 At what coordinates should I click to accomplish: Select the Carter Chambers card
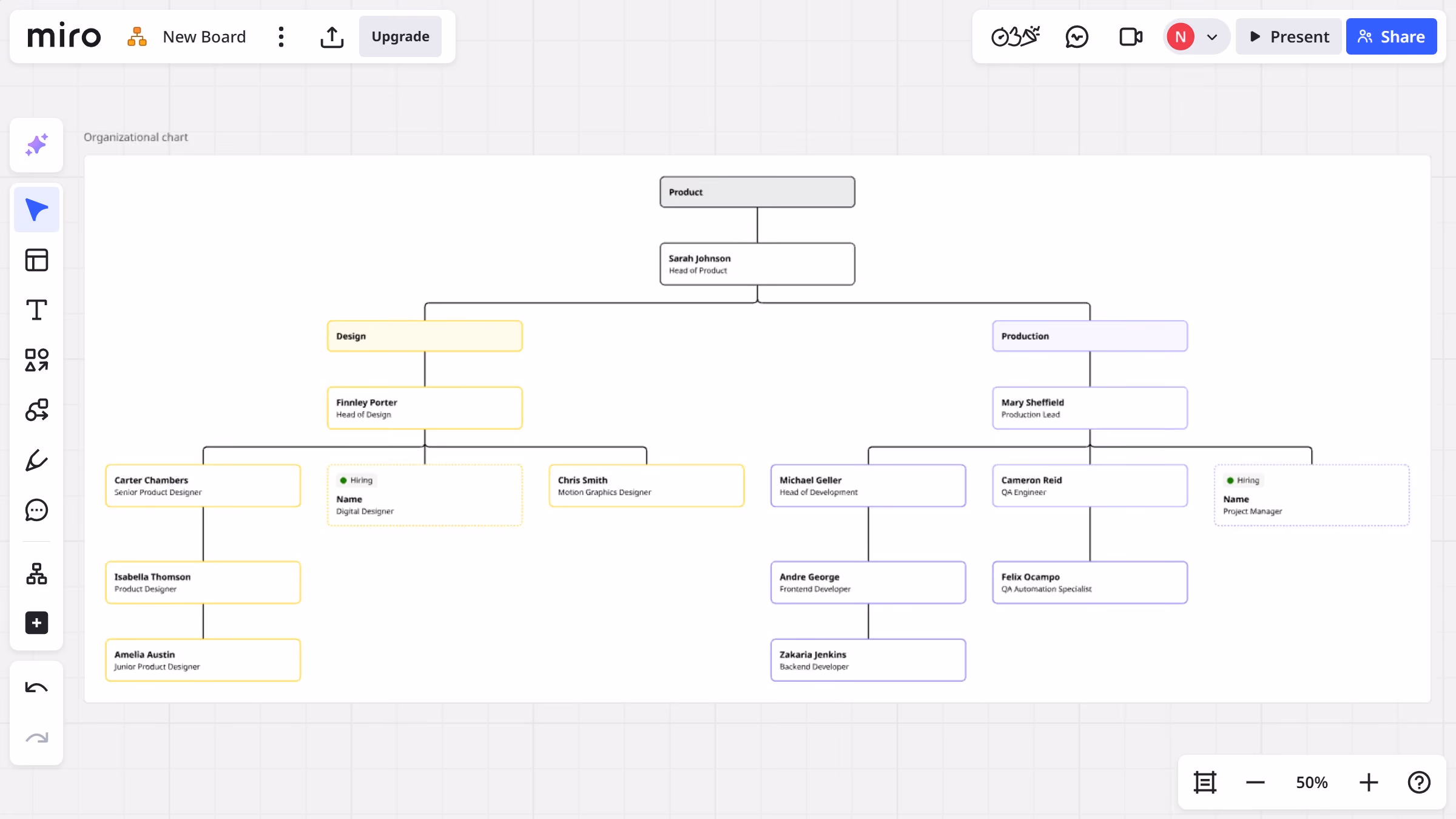203,485
